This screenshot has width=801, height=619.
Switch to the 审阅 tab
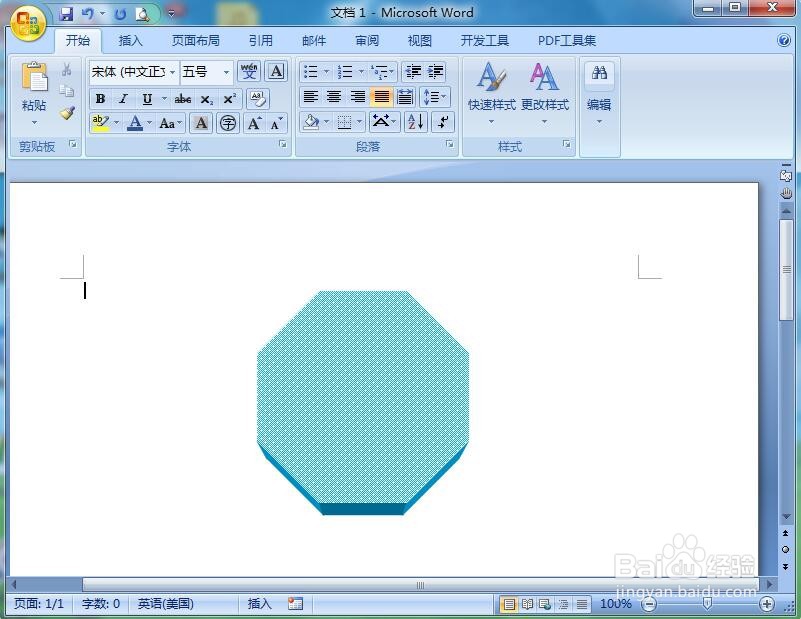pos(367,40)
